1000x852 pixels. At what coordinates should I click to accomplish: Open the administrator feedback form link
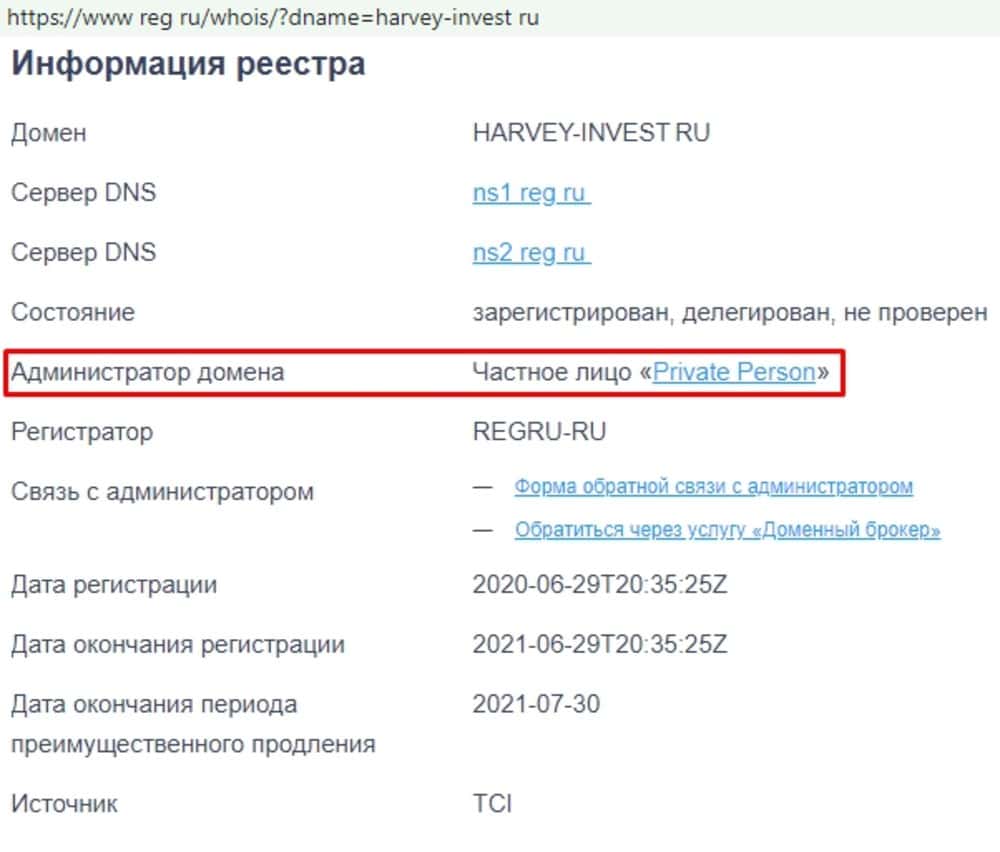pyautogui.click(x=713, y=487)
